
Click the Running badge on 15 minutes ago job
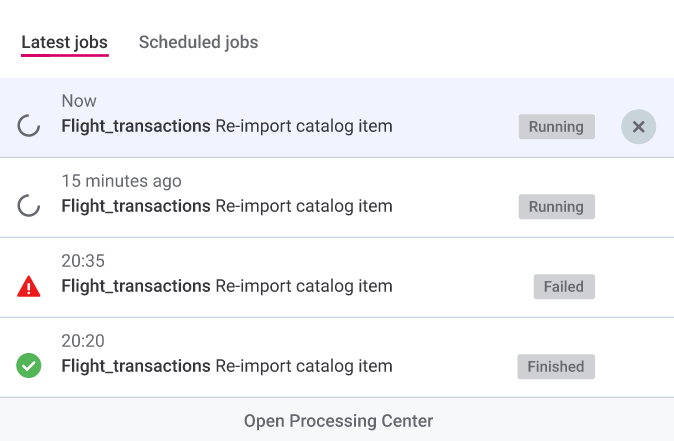click(556, 207)
